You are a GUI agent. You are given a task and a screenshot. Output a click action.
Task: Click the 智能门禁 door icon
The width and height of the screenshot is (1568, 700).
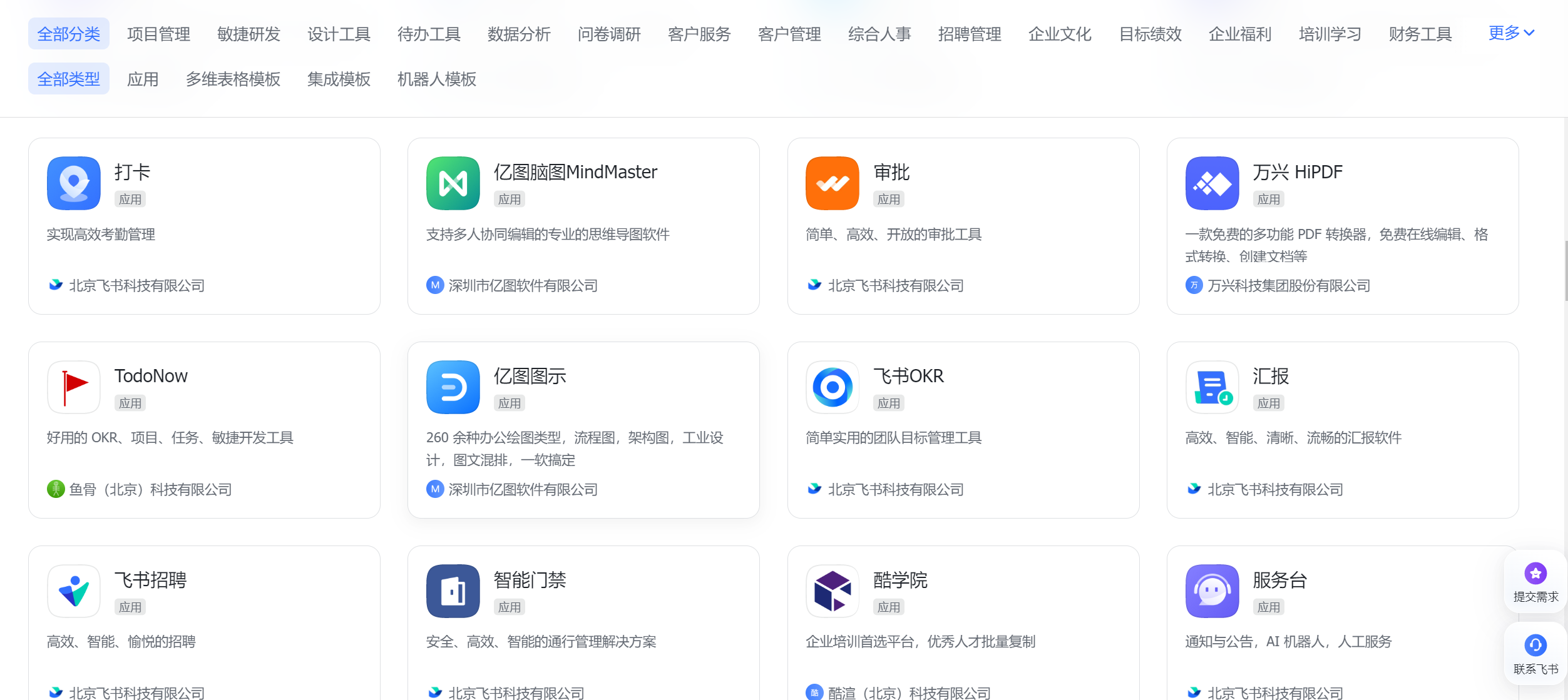pyautogui.click(x=453, y=591)
